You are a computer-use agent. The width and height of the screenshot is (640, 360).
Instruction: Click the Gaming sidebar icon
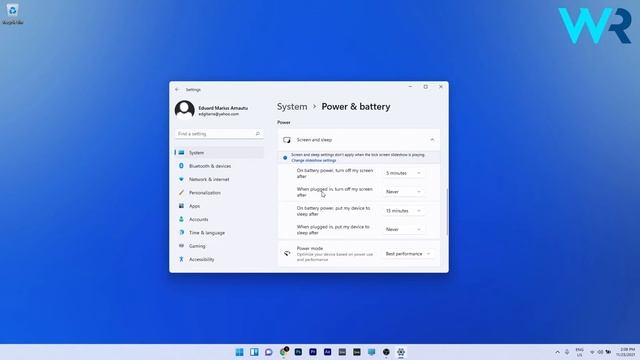pyautogui.click(x=181, y=246)
